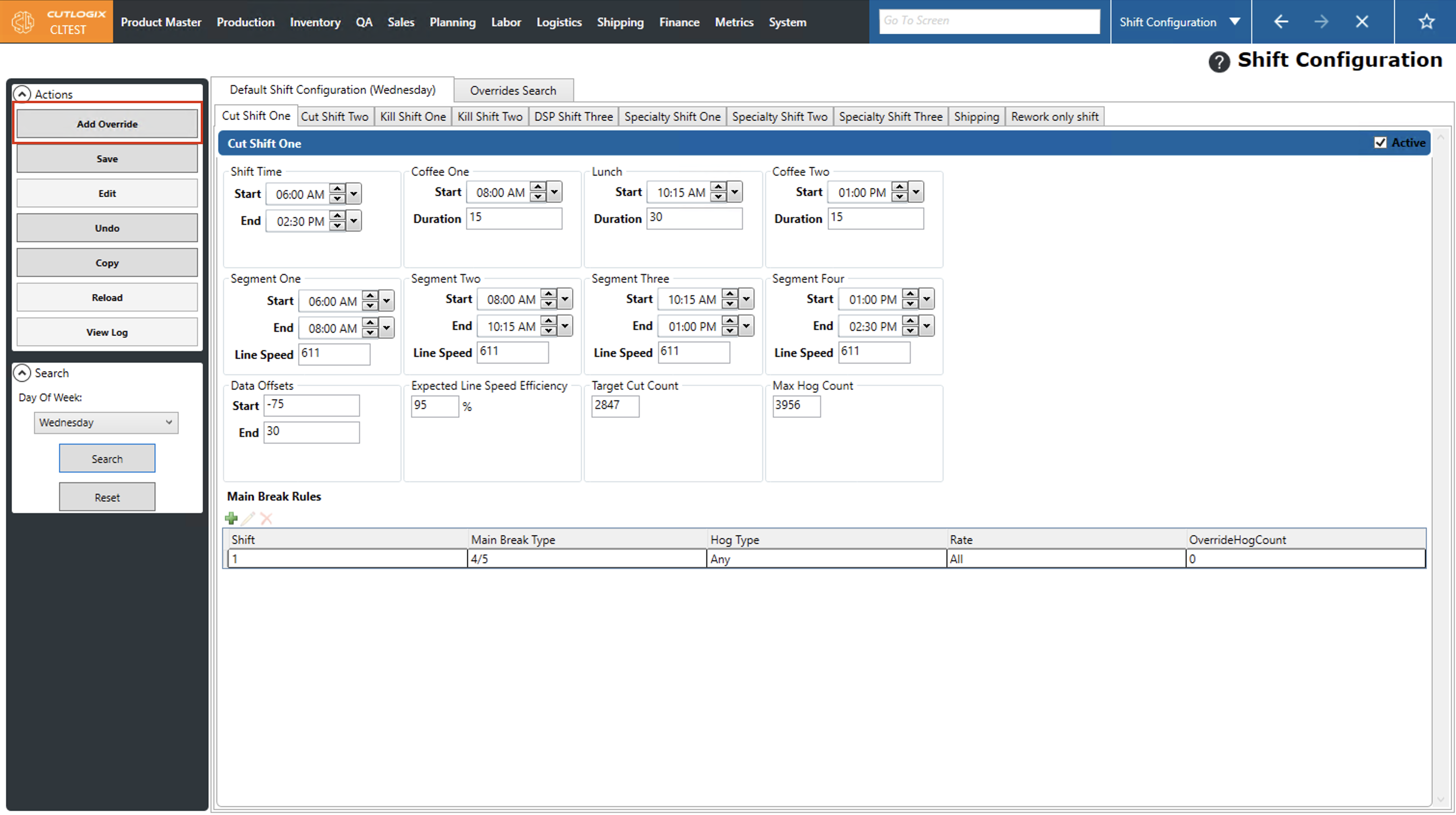Uncheck the Active checkbox
1456x815 pixels.
(1380, 142)
